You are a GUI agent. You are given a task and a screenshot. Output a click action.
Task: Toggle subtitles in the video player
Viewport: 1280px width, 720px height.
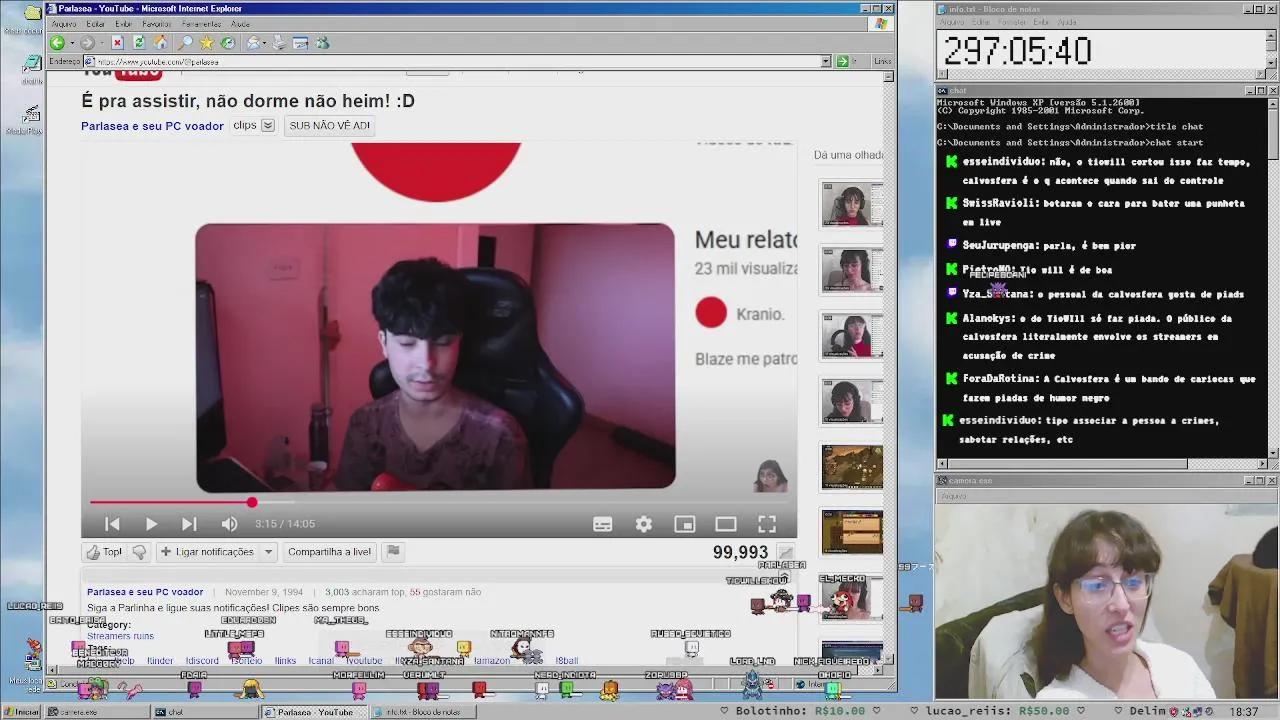[x=603, y=524]
